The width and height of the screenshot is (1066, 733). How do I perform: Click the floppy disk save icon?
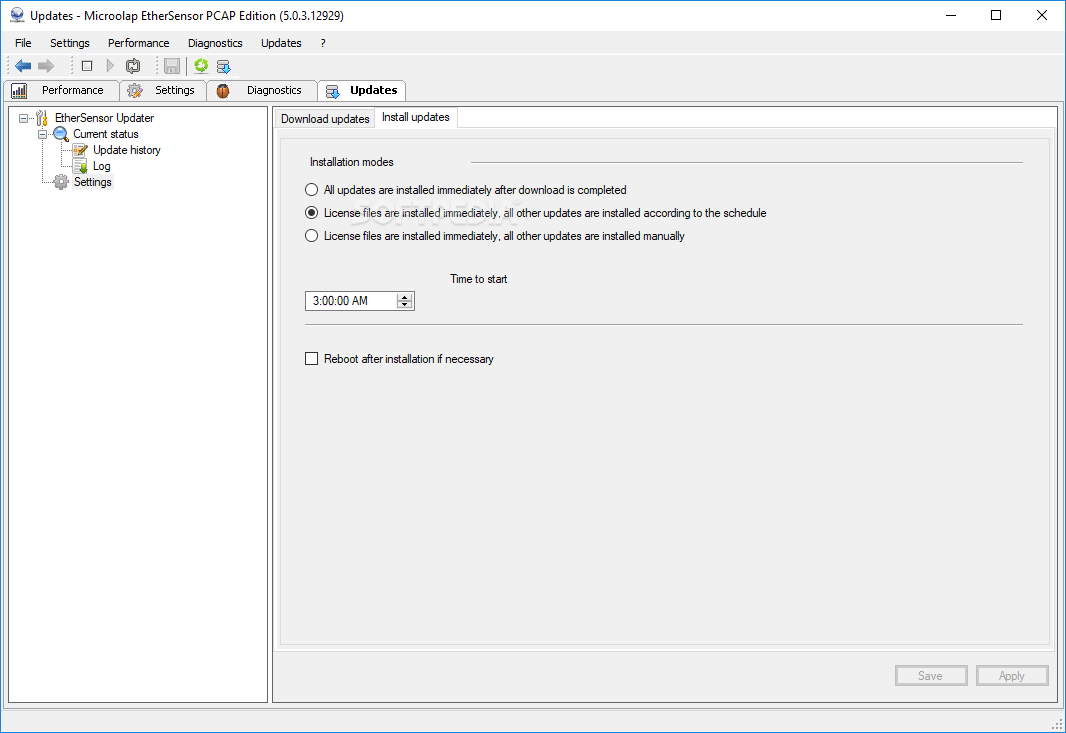[172, 66]
